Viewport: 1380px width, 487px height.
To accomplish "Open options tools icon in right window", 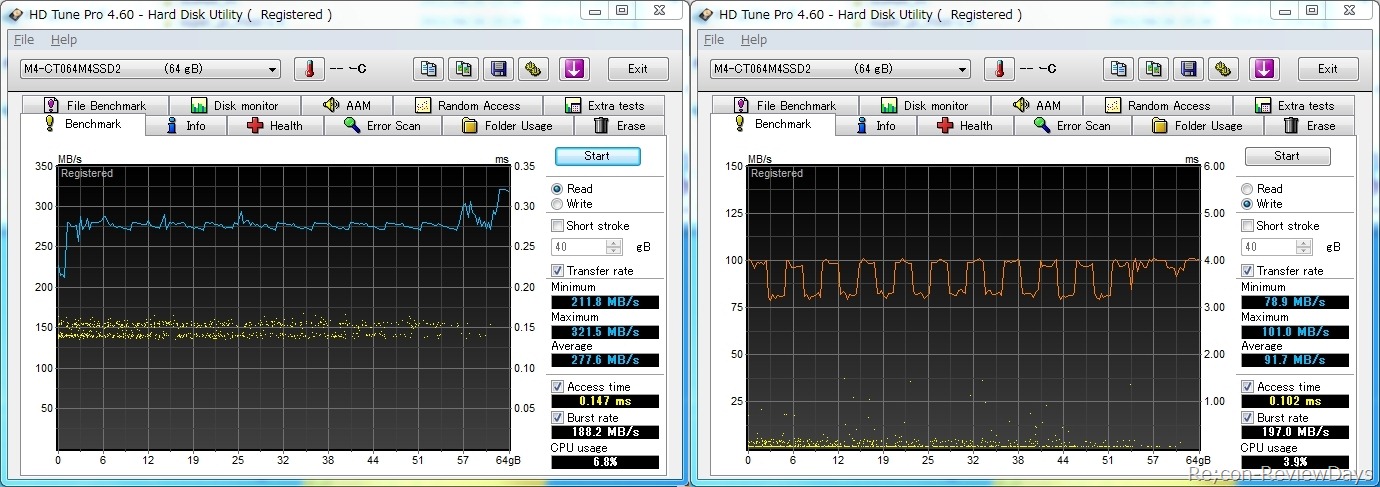I will click(x=1223, y=69).
